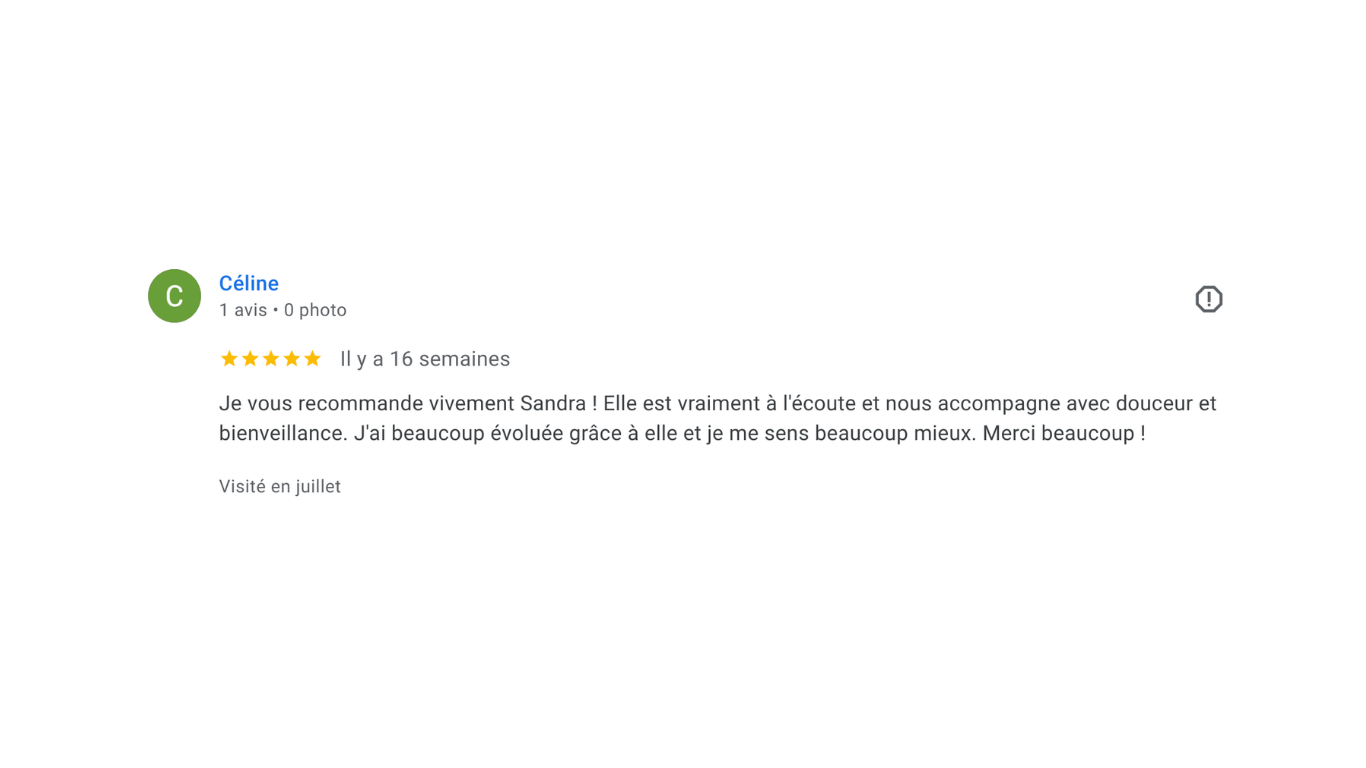Click "Merci beaucoup !" at review end

click(1063, 434)
